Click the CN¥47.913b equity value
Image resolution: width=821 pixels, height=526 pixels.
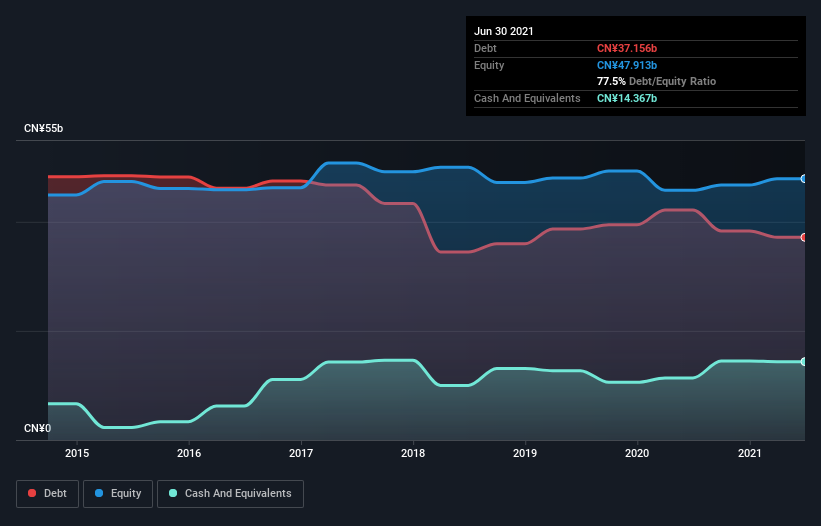coord(627,65)
